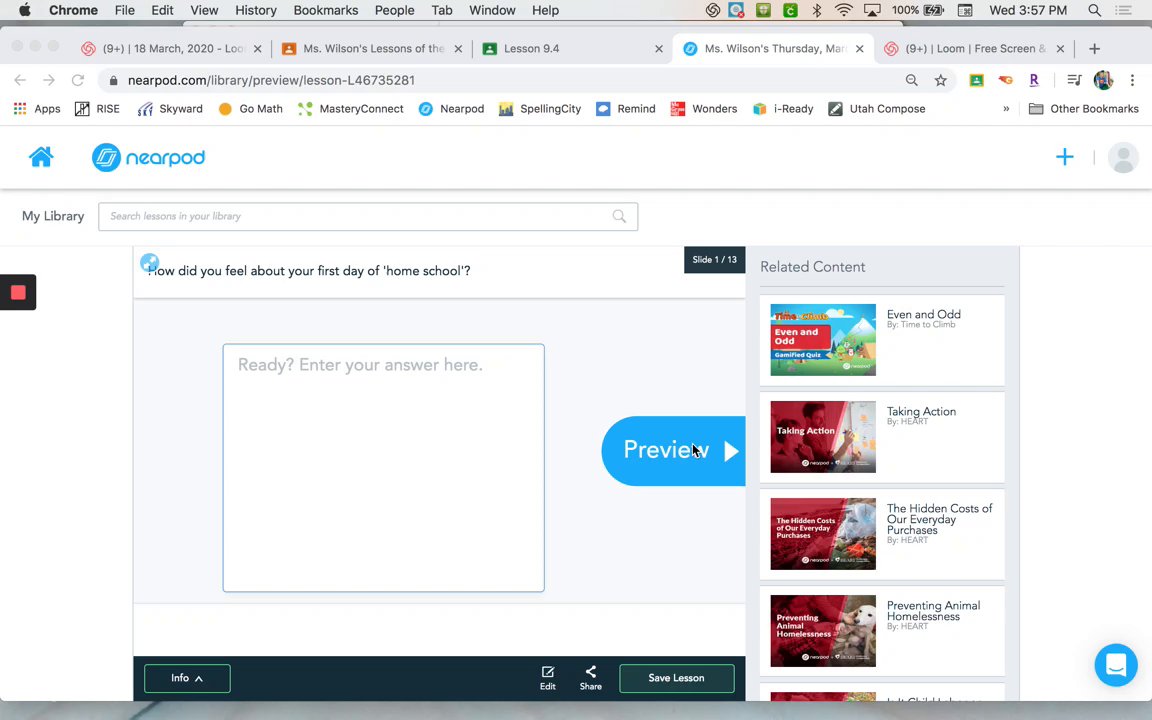Switch to Ms. Wilson's Lessons tab
This screenshot has height=720, width=1152.
(372, 48)
